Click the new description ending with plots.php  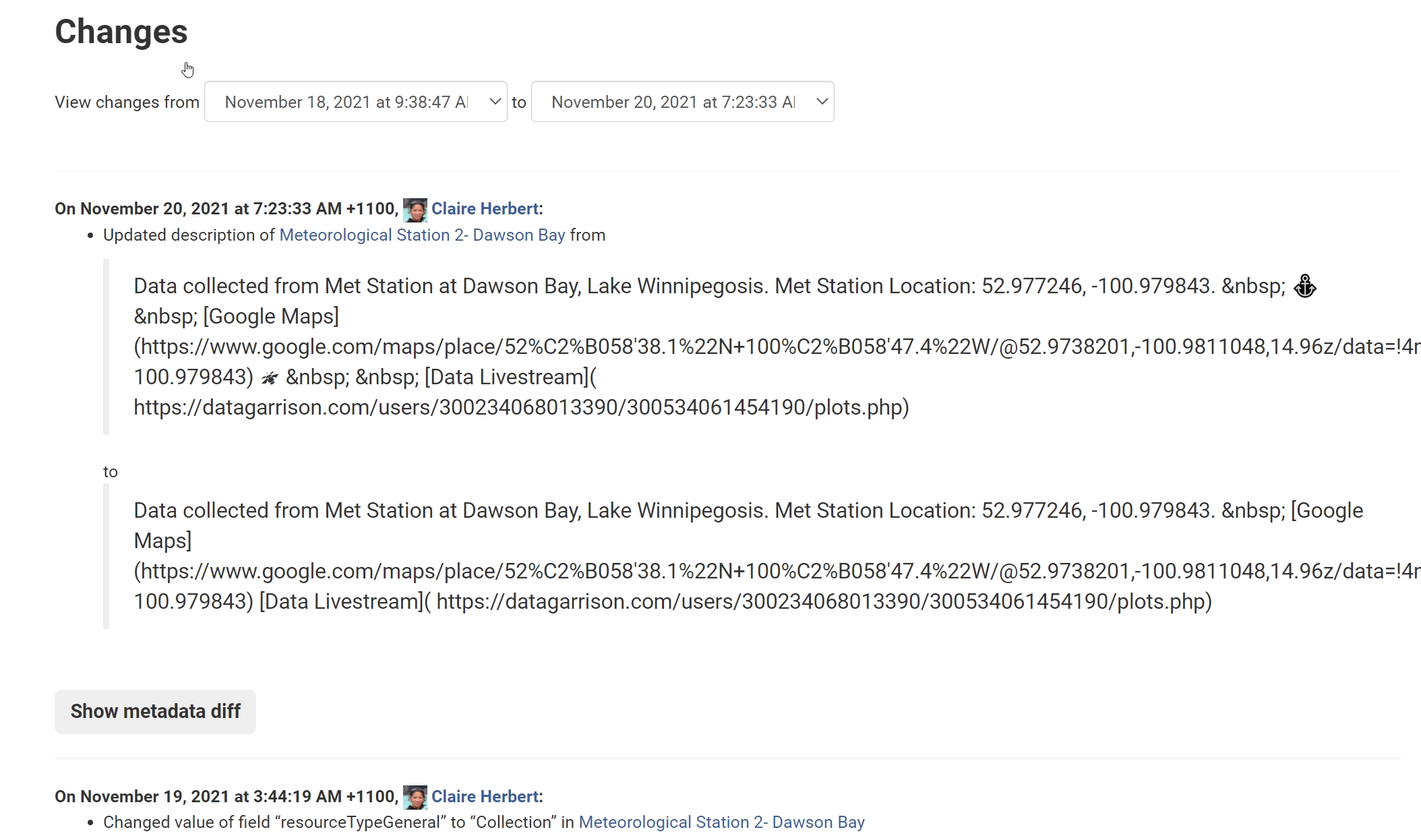click(822, 601)
